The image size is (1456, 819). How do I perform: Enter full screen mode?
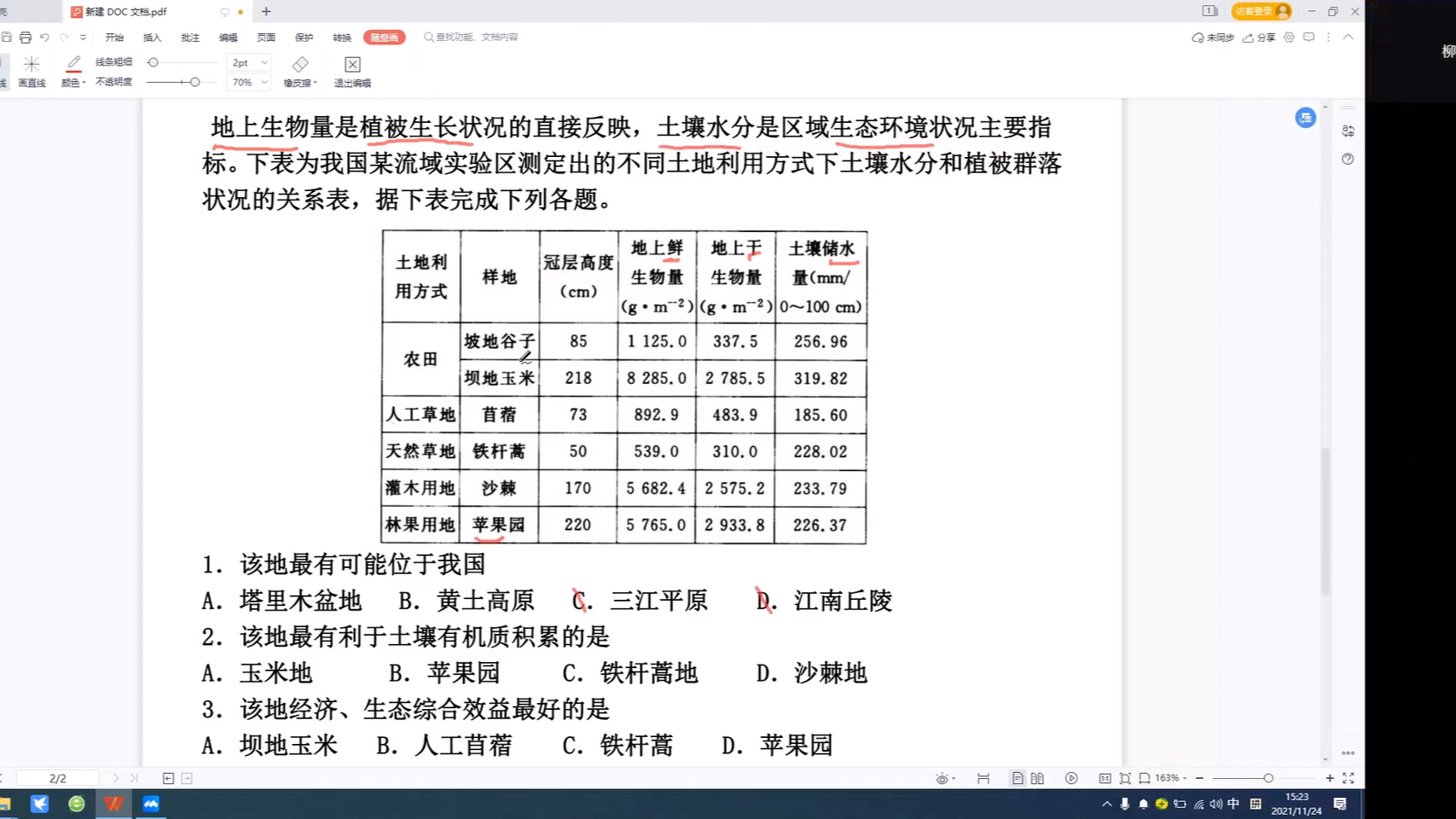coord(1349,778)
